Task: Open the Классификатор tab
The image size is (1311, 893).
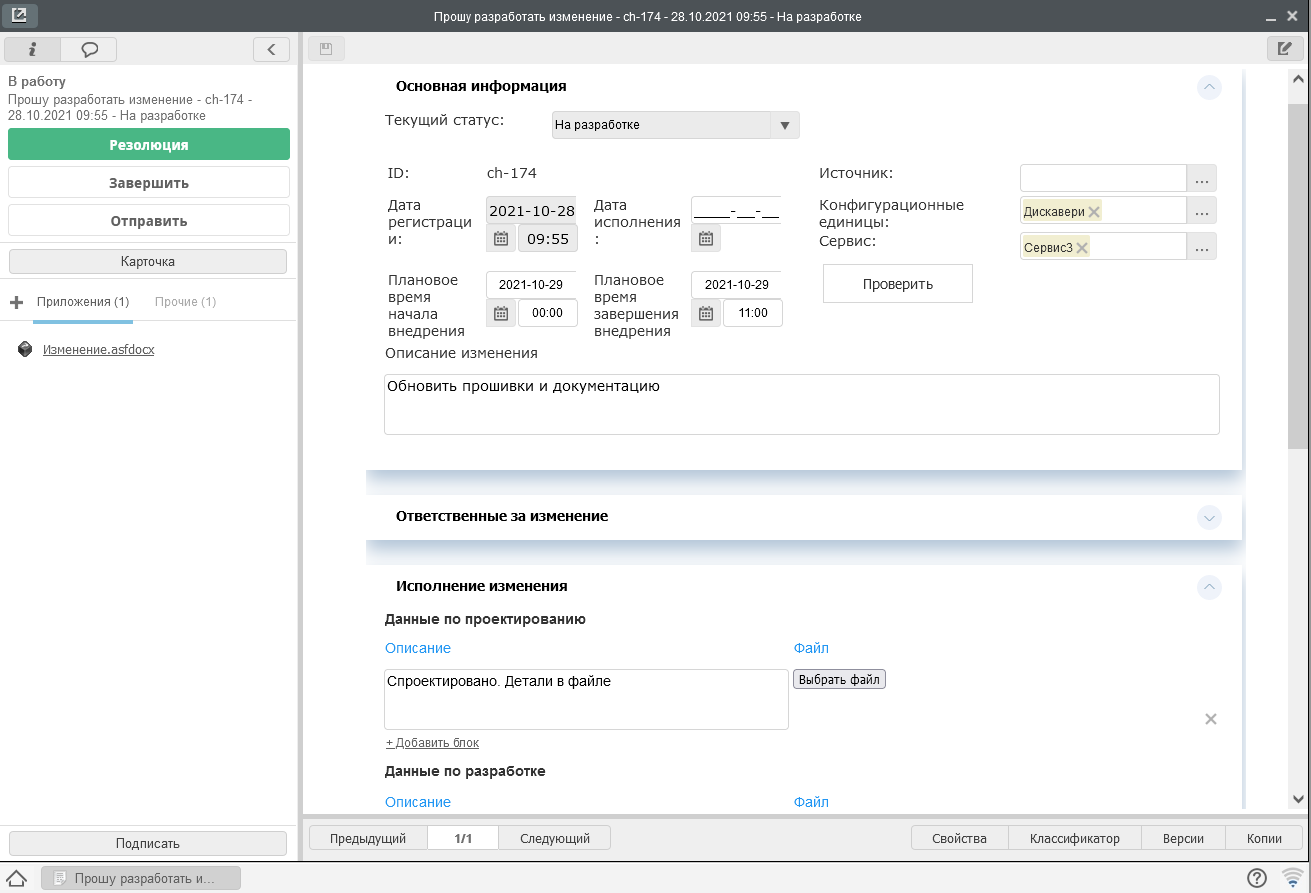Action: [x=1075, y=839]
